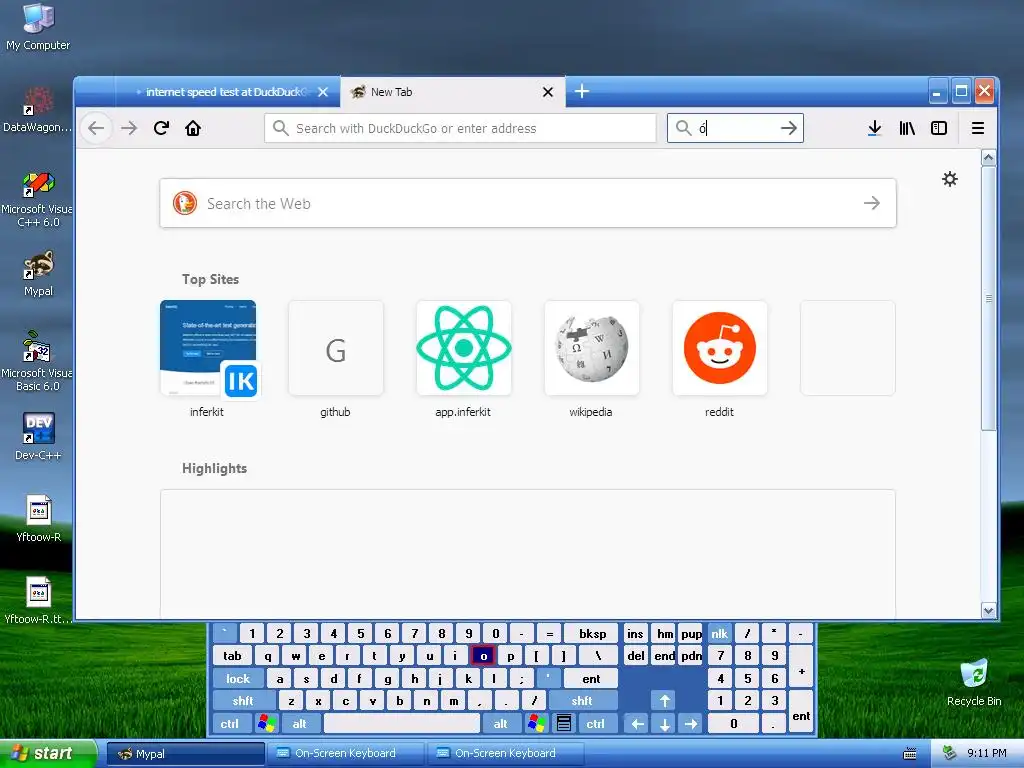This screenshot has width=1024, height=768.
Task: Activate first On-Screen Keyboard taskbar button
Action: click(346, 754)
